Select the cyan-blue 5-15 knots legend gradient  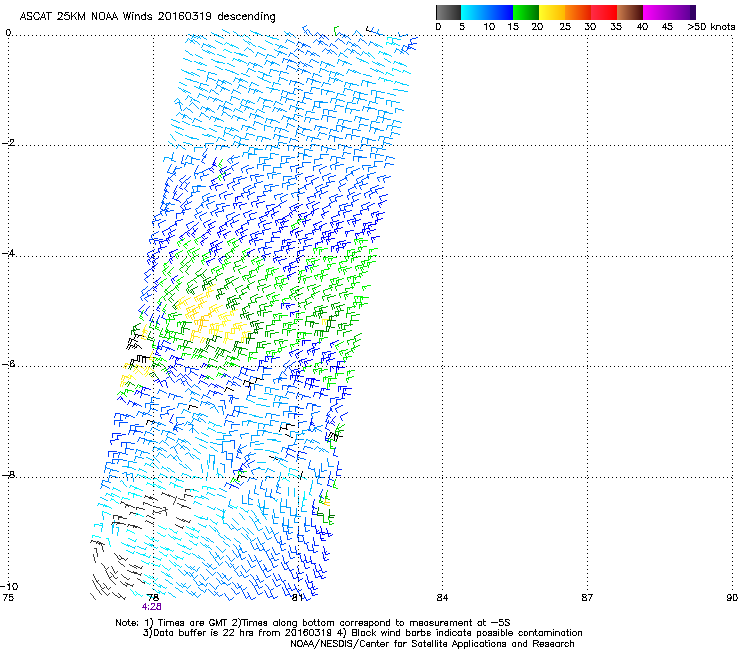[487, 12]
